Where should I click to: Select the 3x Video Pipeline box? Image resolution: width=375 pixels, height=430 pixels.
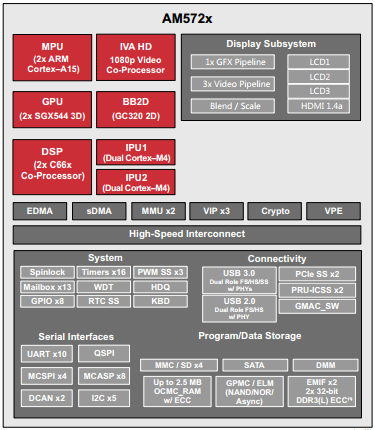233,84
